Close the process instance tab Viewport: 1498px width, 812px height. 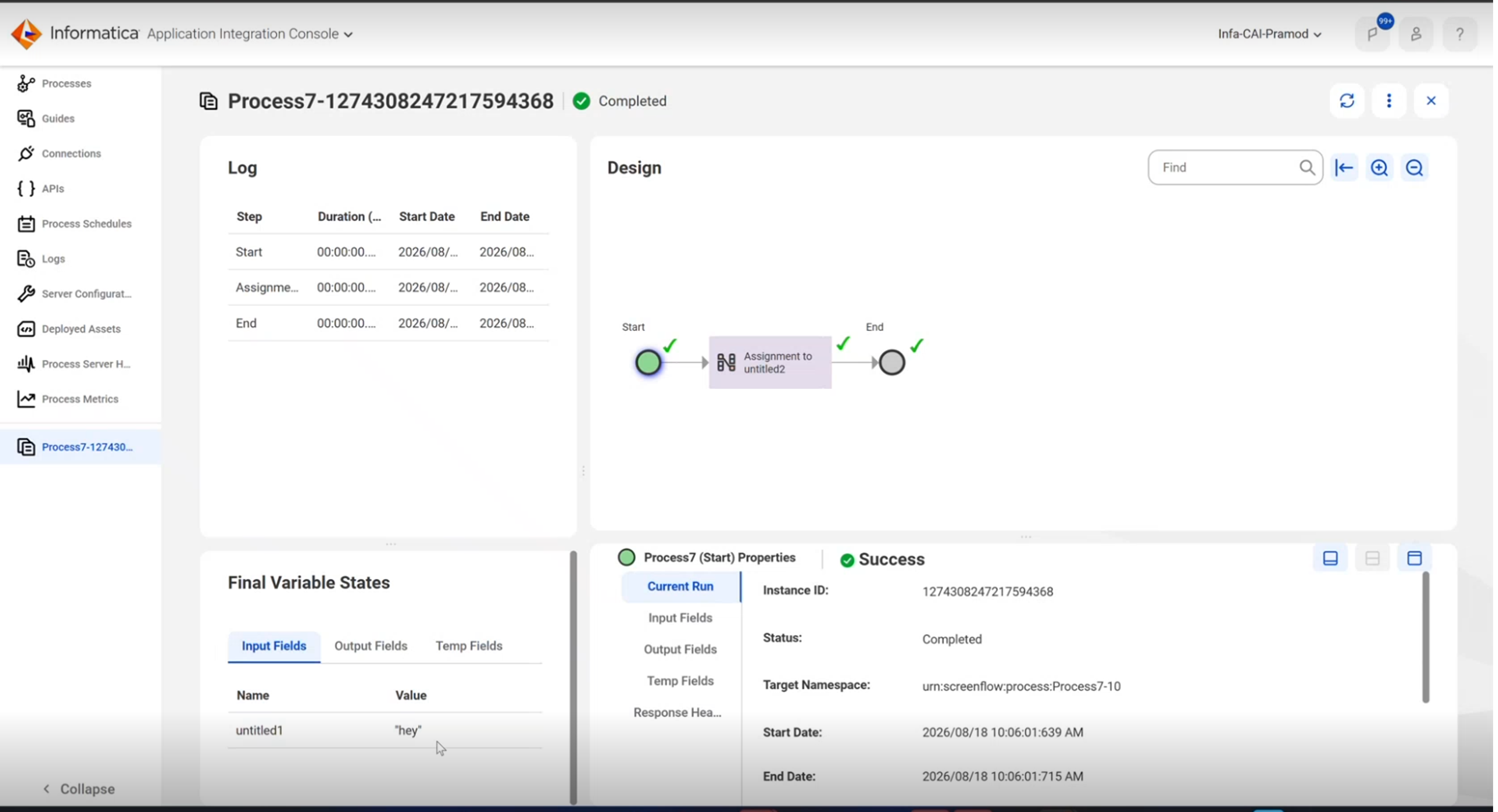(x=1431, y=100)
